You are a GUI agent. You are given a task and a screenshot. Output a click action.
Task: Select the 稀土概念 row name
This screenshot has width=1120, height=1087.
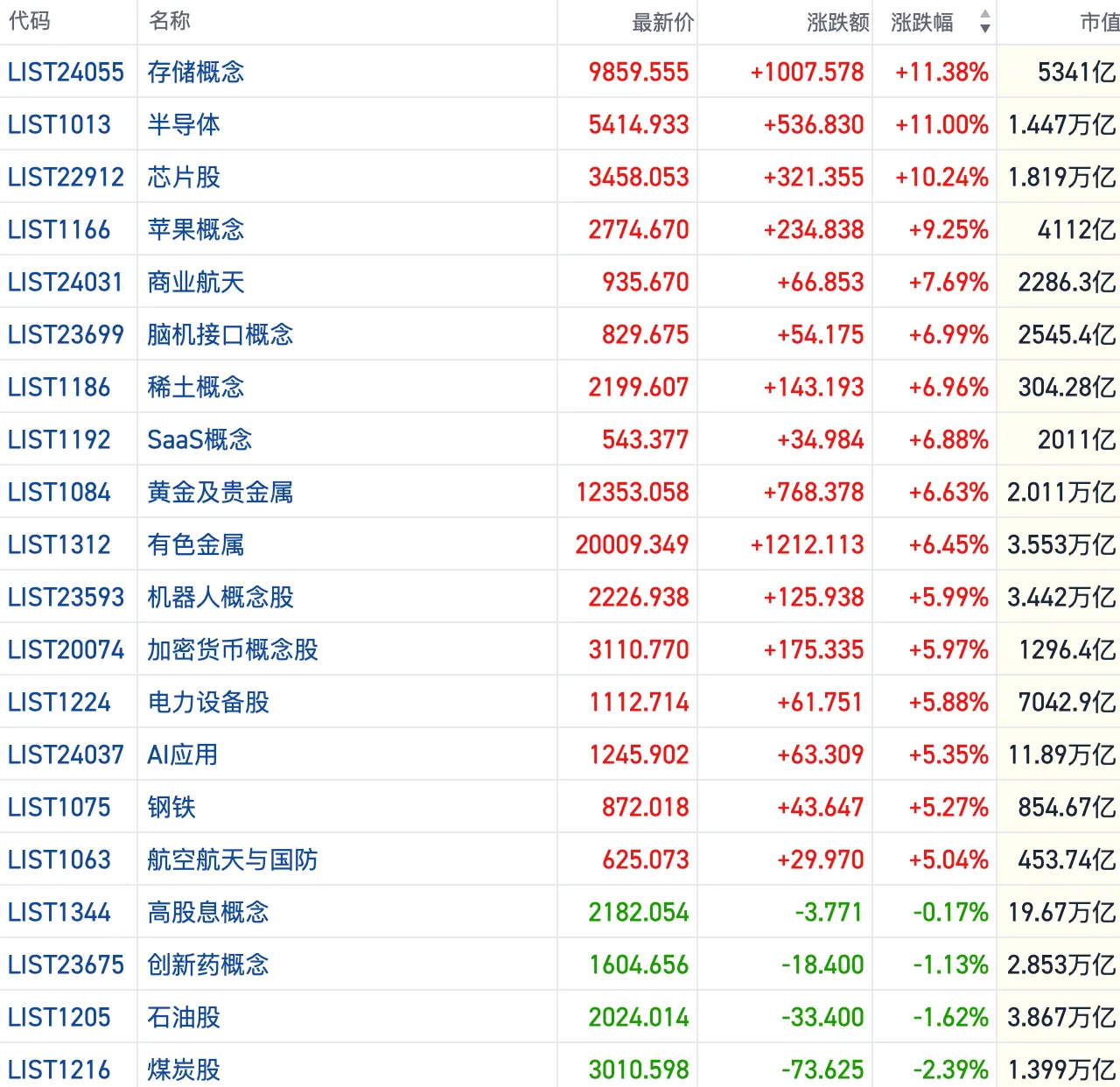coord(196,387)
